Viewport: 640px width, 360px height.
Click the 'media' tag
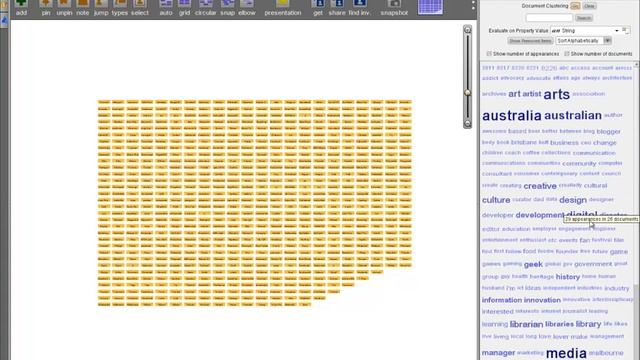pos(566,353)
